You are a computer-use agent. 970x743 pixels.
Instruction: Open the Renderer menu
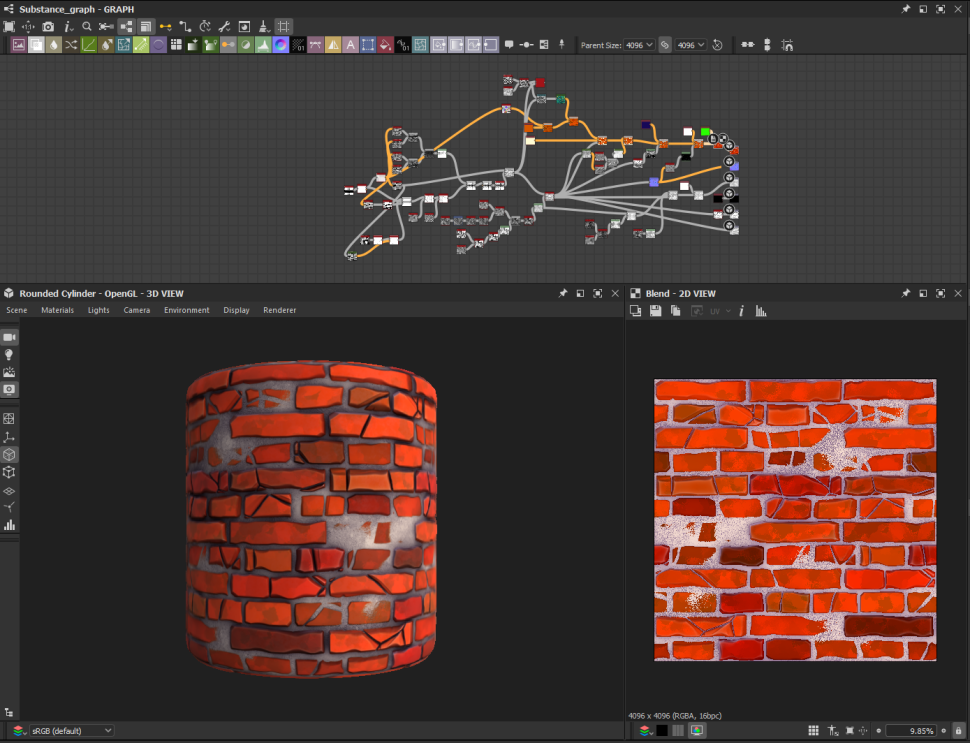click(280, 310)
